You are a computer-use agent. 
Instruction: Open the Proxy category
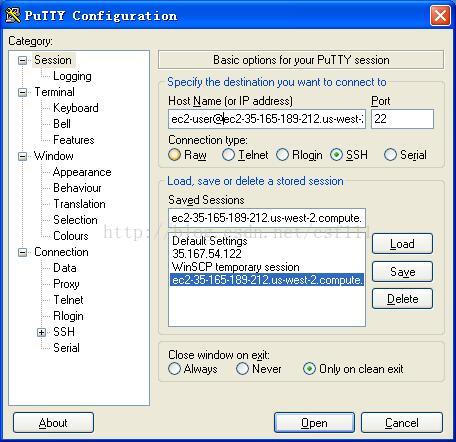[66, 284]
